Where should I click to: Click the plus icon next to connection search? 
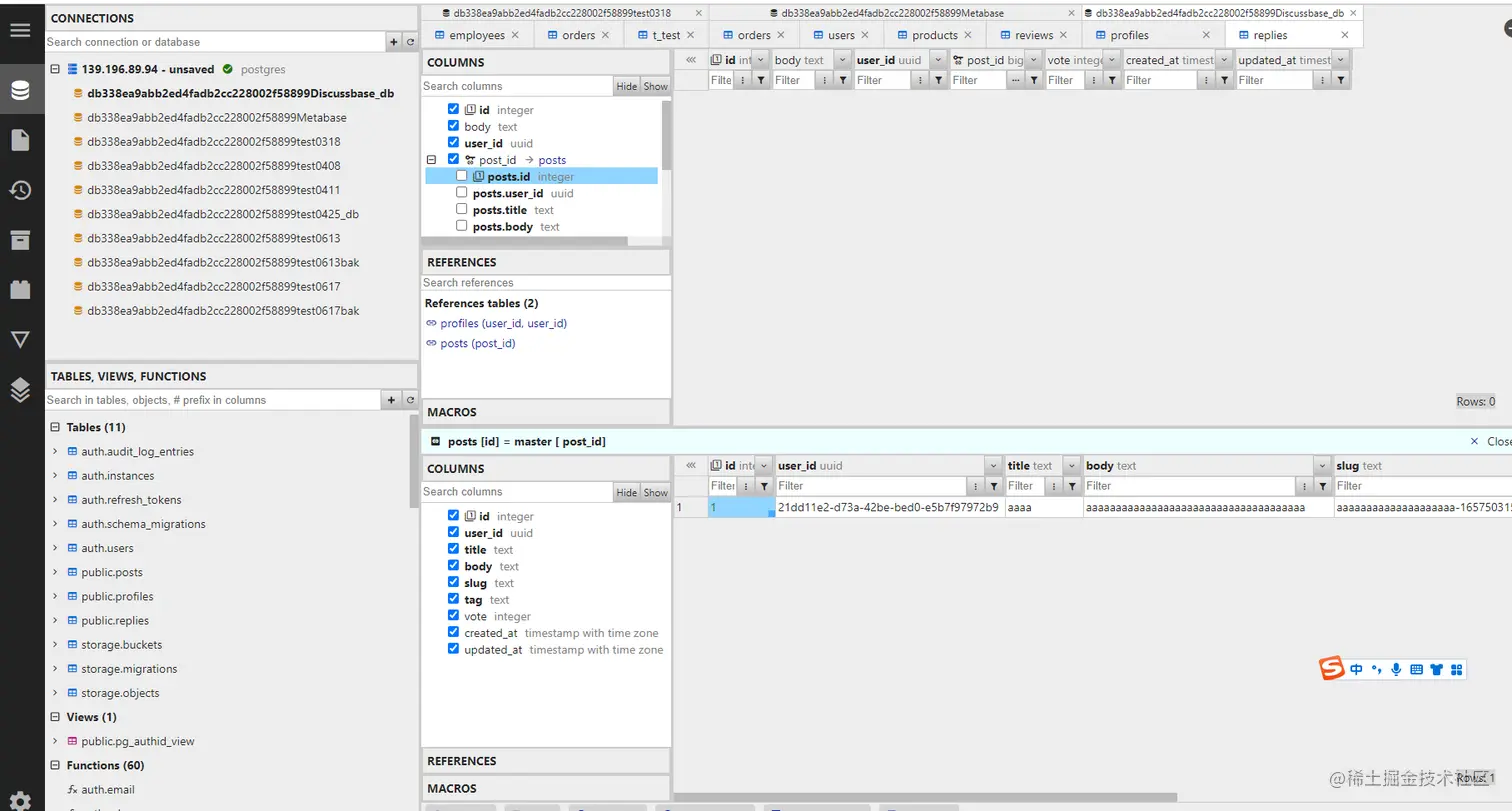(394, 42)
